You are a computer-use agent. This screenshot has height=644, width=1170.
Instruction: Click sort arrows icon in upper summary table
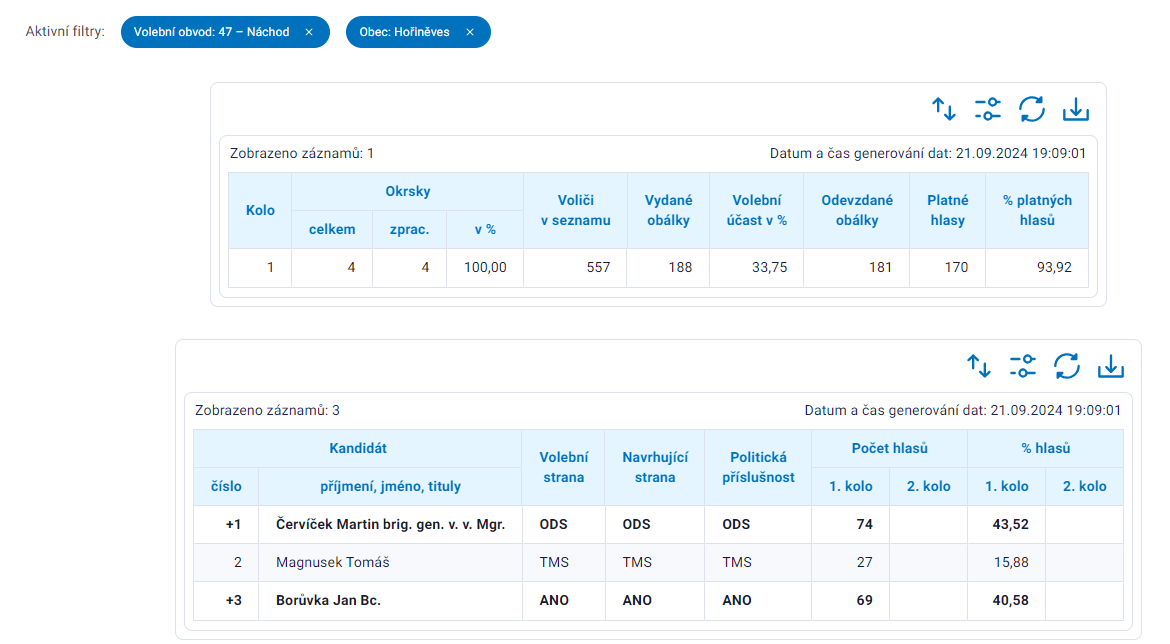click(944, 109)
